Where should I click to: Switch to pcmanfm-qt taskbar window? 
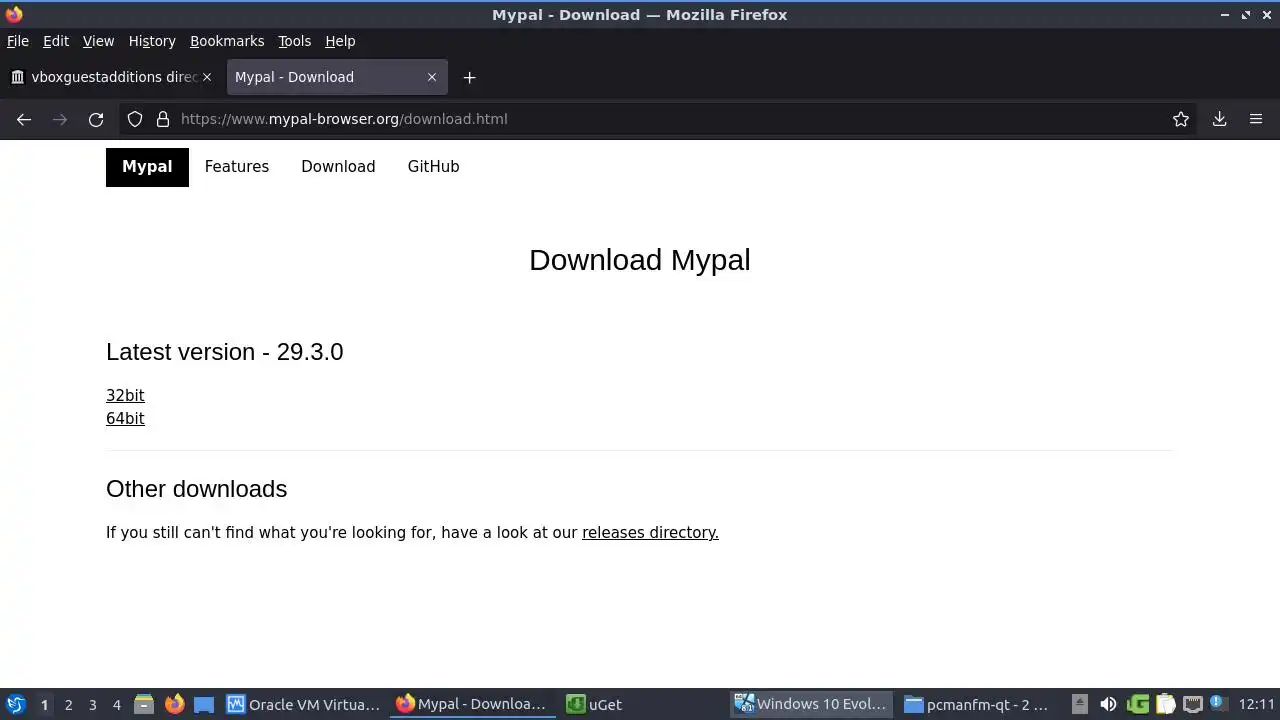[978, 704]
